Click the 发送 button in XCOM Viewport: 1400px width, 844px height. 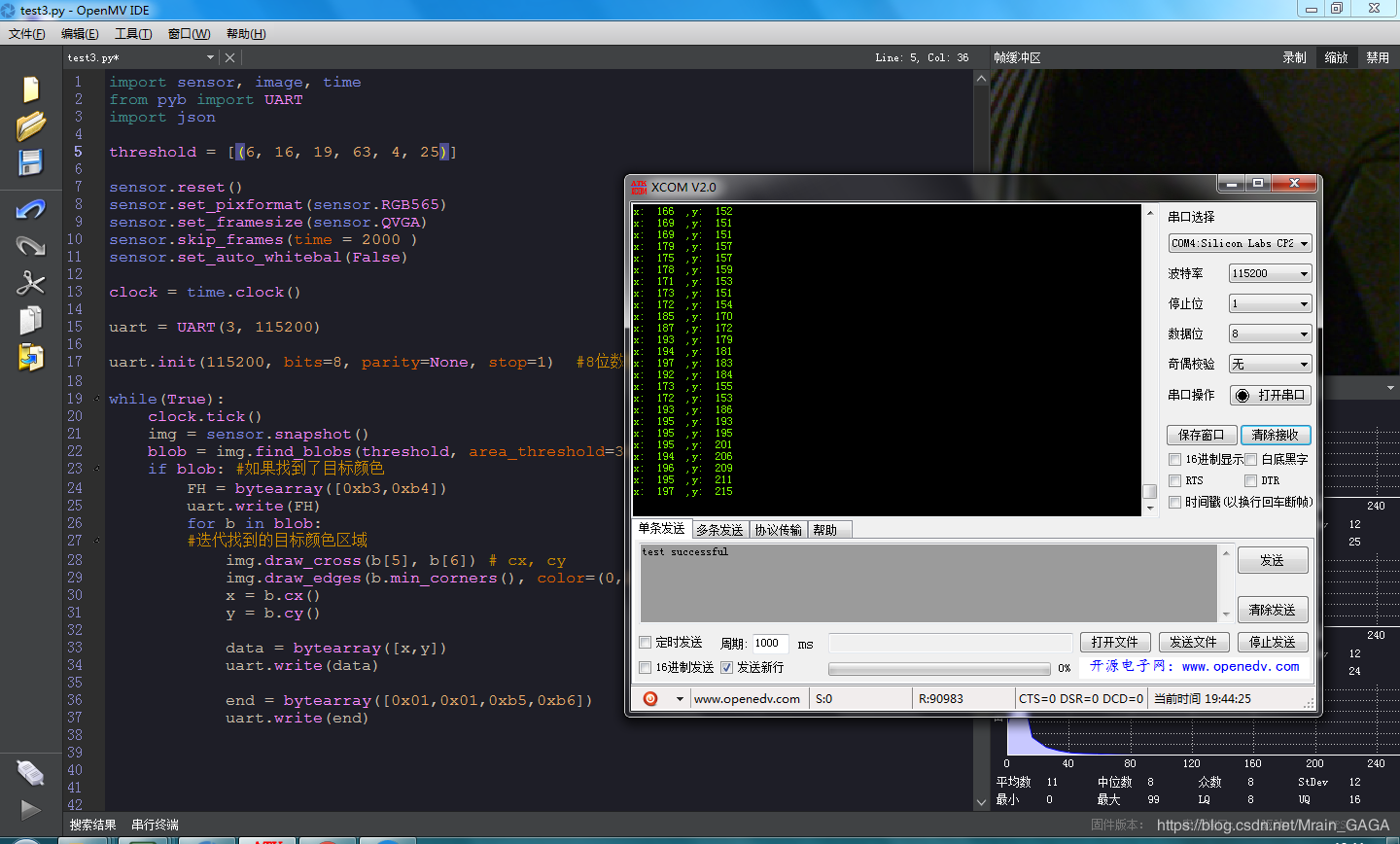1273,559
